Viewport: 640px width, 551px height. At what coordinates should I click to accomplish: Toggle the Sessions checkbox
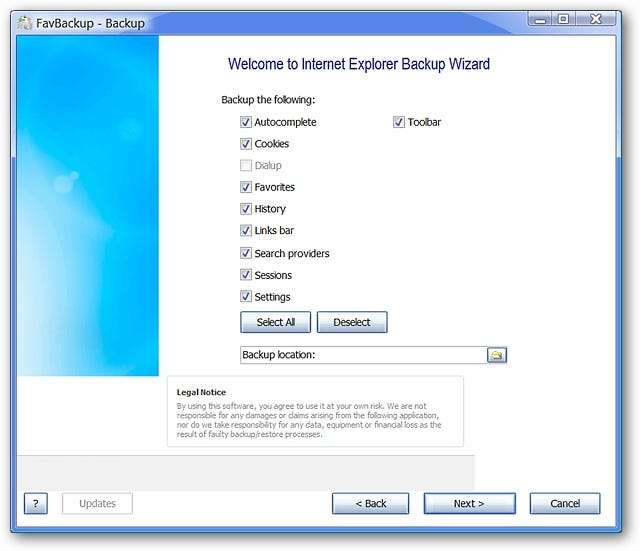coord(246,275)
